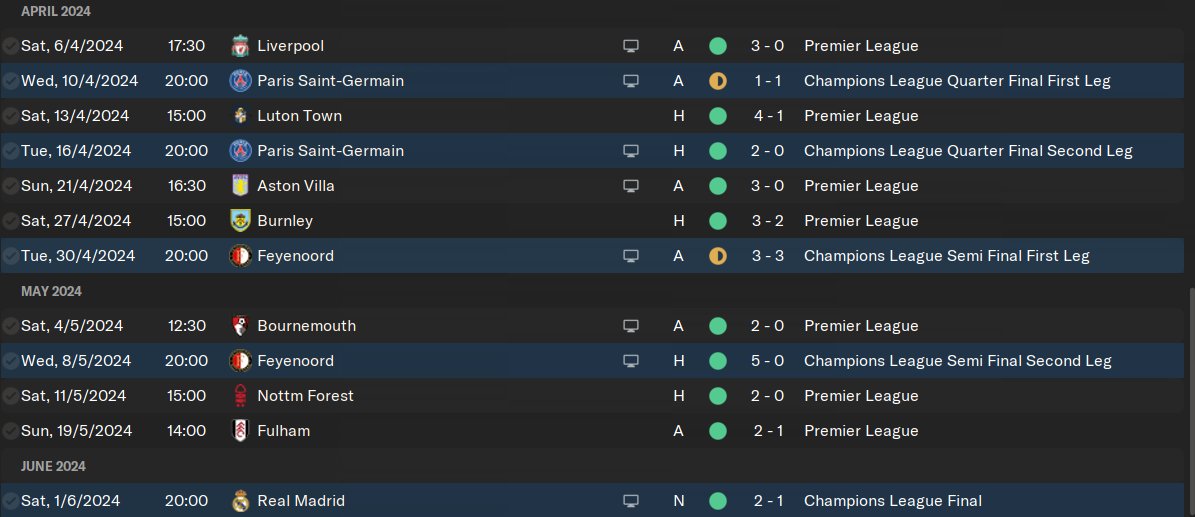The height and width of the screenshot is (517, 1195).
Task: Click the Aston Villa club crest
Action: click(240, 186)
